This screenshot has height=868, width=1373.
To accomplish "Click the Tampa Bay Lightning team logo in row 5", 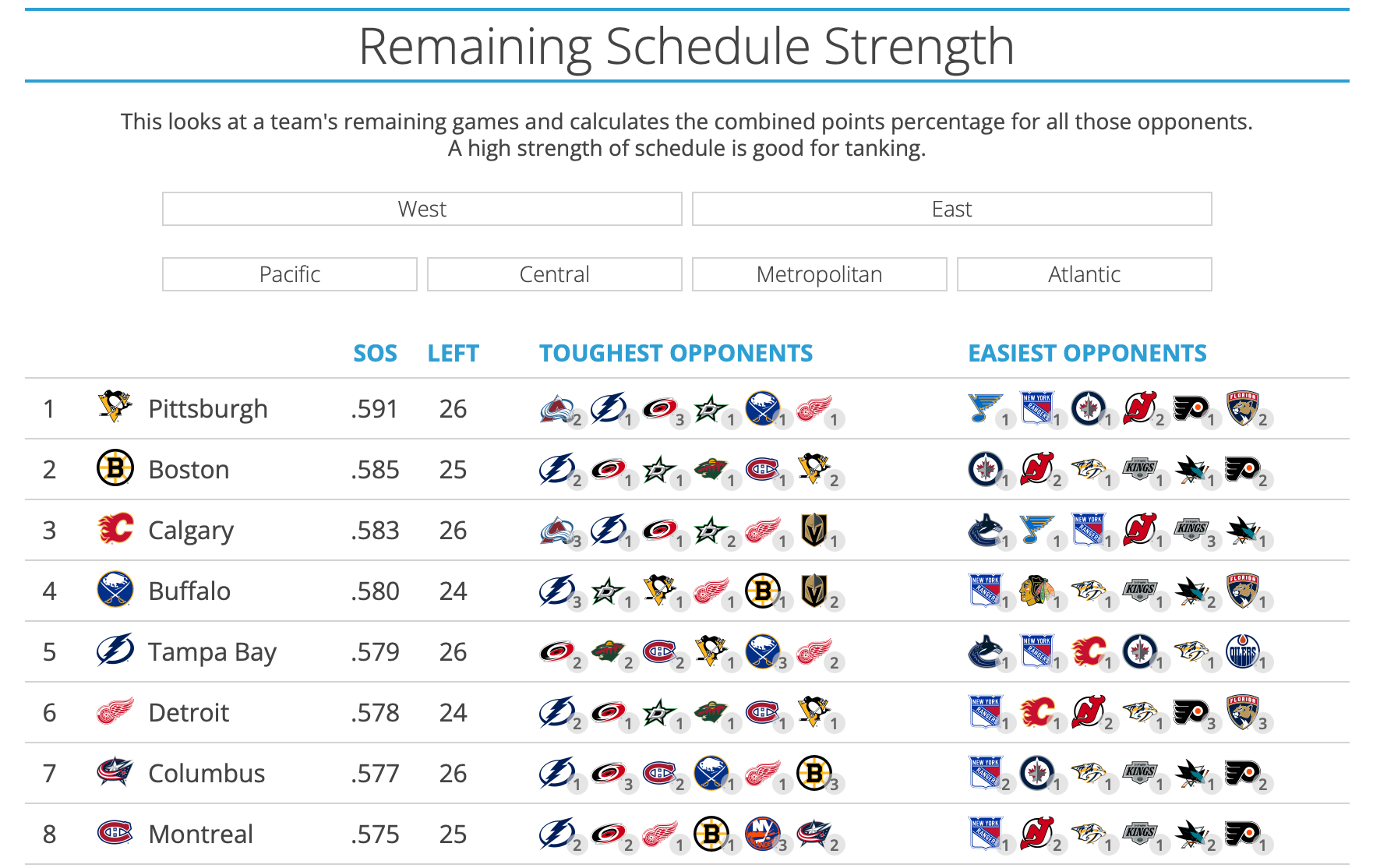I will click(115, 650).
